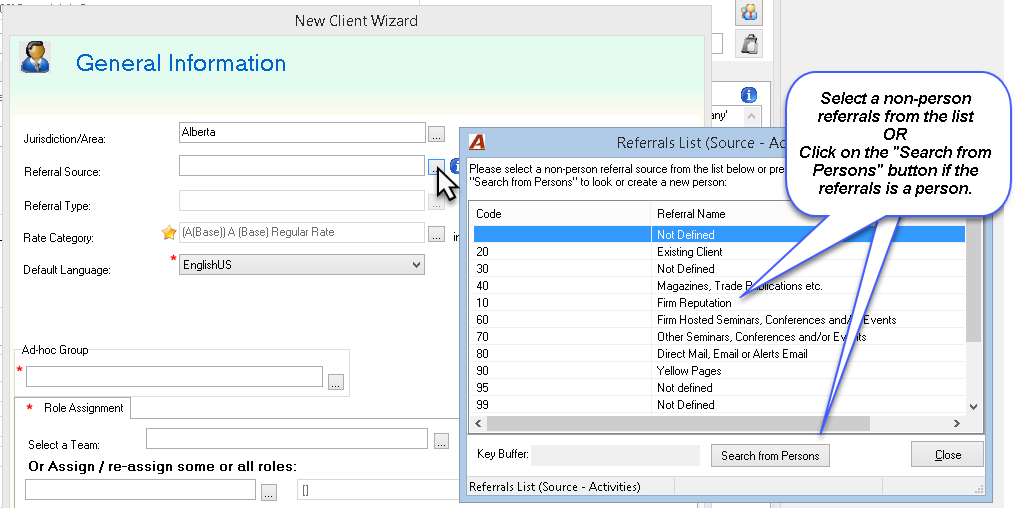Click the red A logo in Referrals List title

click(x=477, y=142)
